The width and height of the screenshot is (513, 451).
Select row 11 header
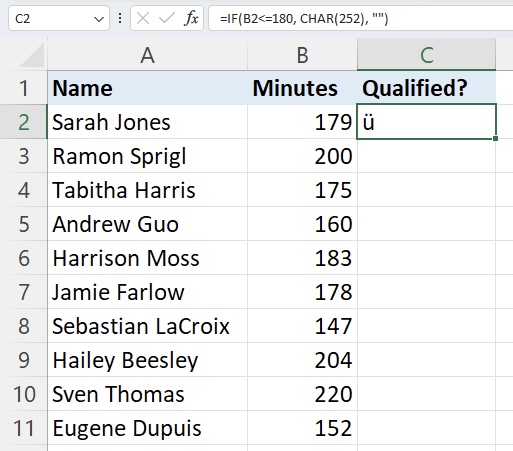click(x=24, y=428)
